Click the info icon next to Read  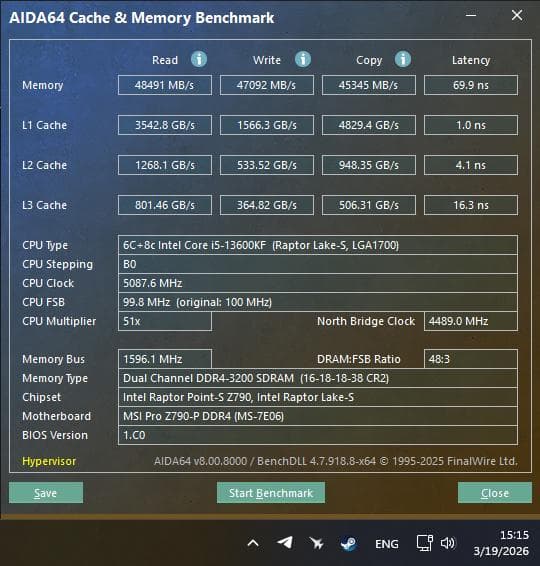pyautogui.click(x=199, y=59)
